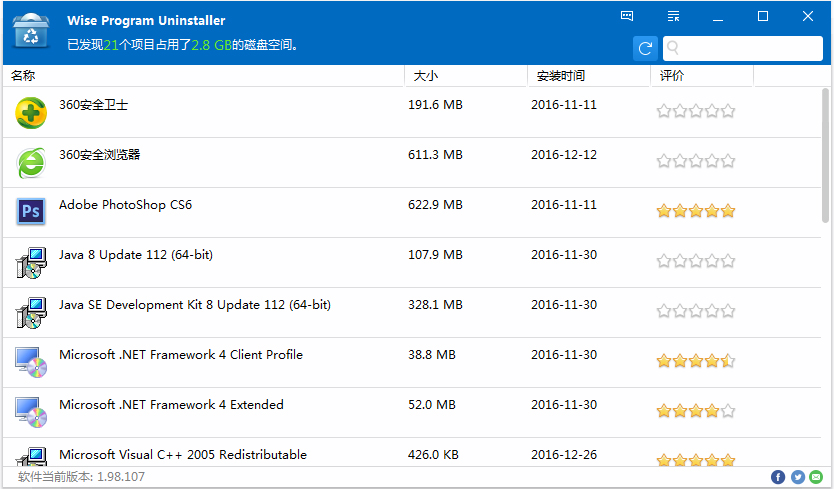Select the .NET Framework 4 Client Profile icon
The height and width of the screenshot is (489, 834).
click(x=31, y=362)
